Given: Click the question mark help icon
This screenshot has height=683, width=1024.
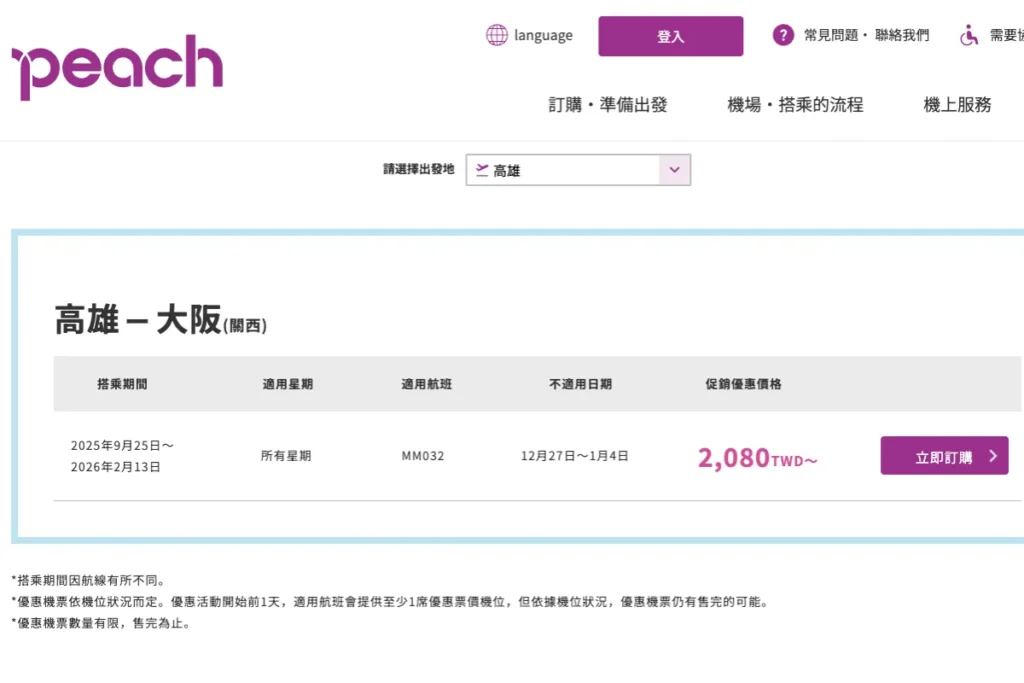Looking at the screenshot, I should point(783,35).
